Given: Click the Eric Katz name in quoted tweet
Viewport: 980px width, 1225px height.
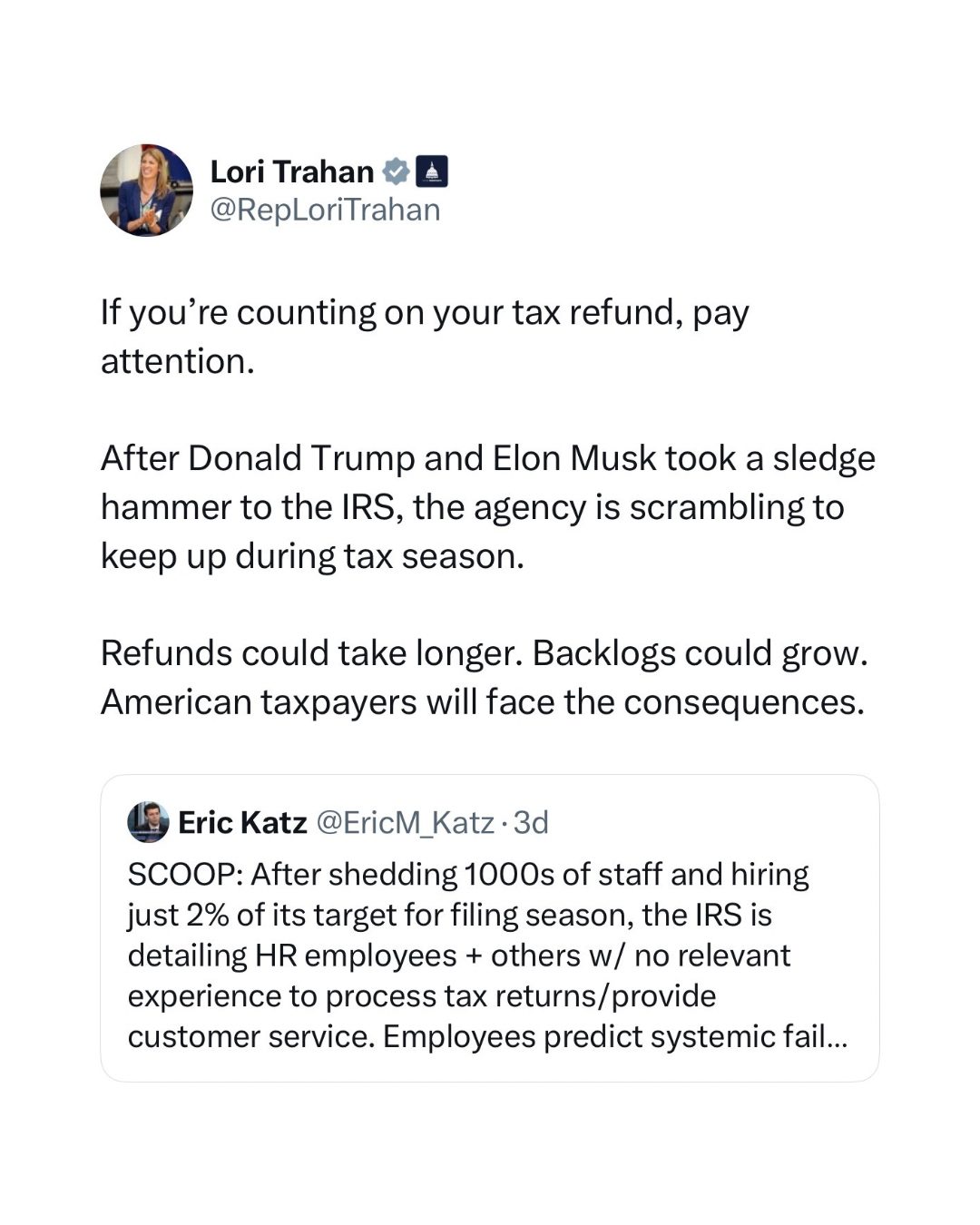Looking at the screenshot, I should pyautogui.click(x=242, y=822).
